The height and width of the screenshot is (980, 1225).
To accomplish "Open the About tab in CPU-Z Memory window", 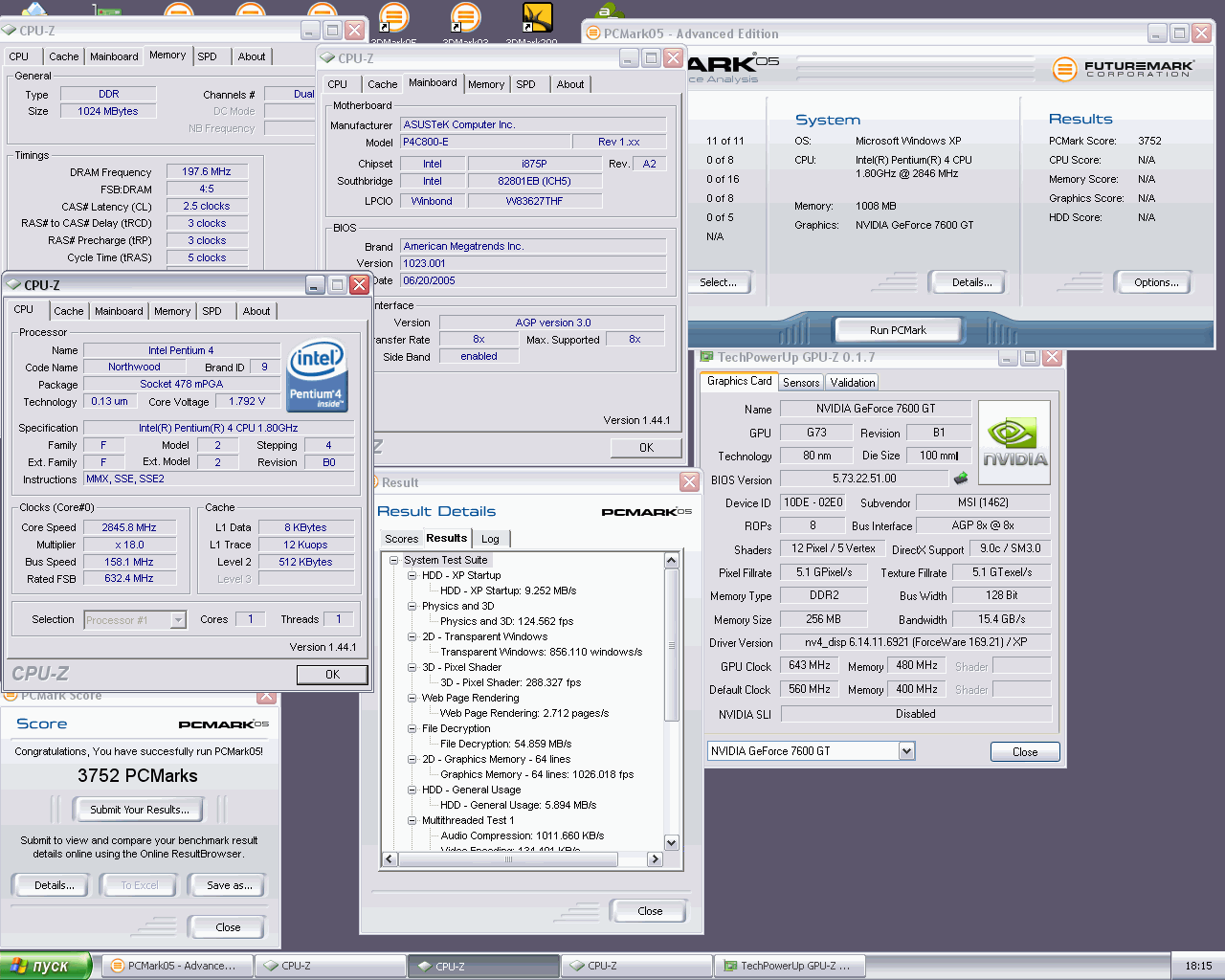I will [252, 56].
